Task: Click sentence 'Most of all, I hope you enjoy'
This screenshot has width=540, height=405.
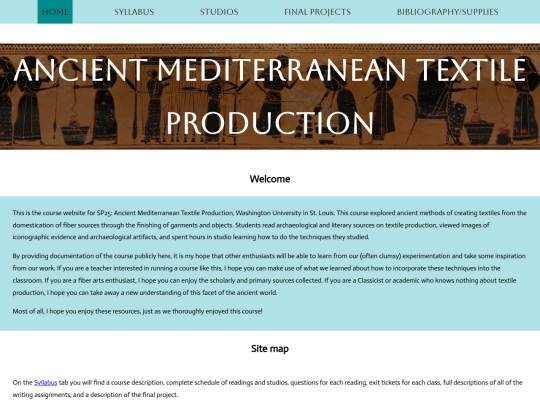Action: (x=137, y=311)
